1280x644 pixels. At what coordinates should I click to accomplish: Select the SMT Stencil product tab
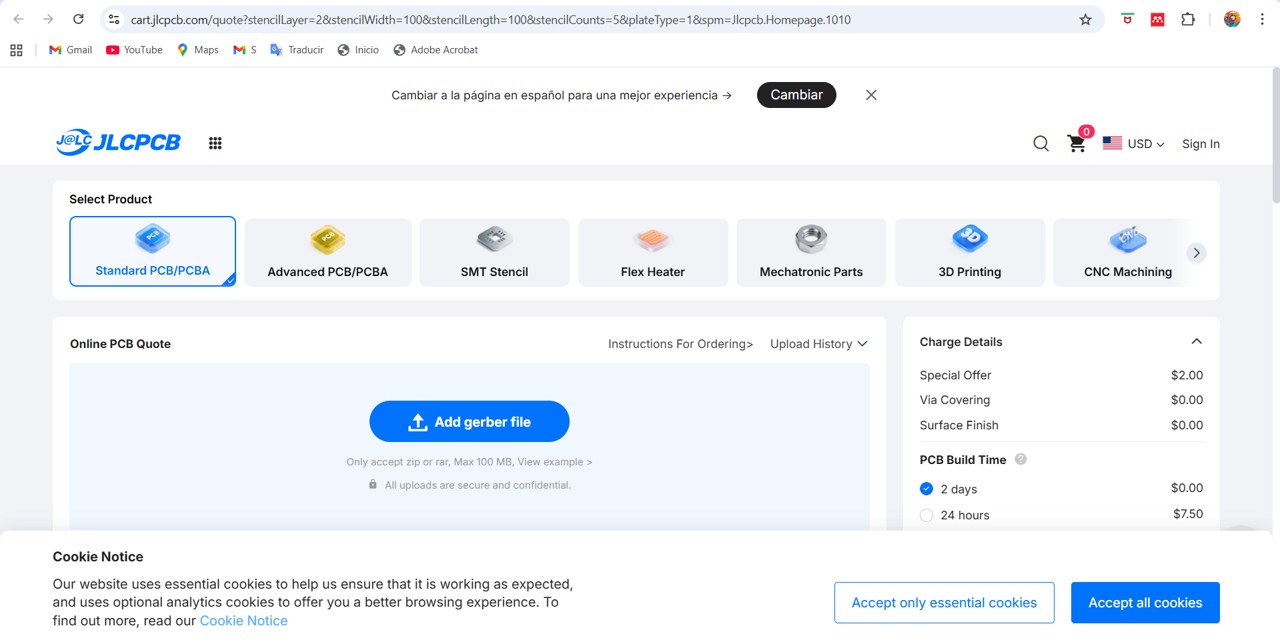coord(494,252)
